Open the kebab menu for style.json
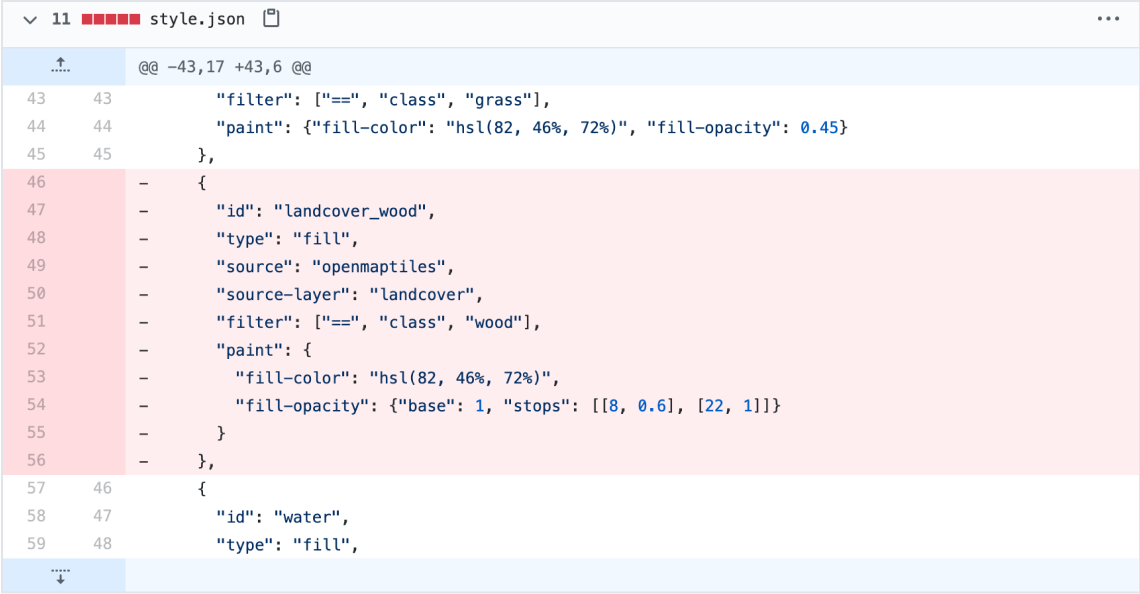Viewport: 1140px width, 594px height. point(1107,18)
